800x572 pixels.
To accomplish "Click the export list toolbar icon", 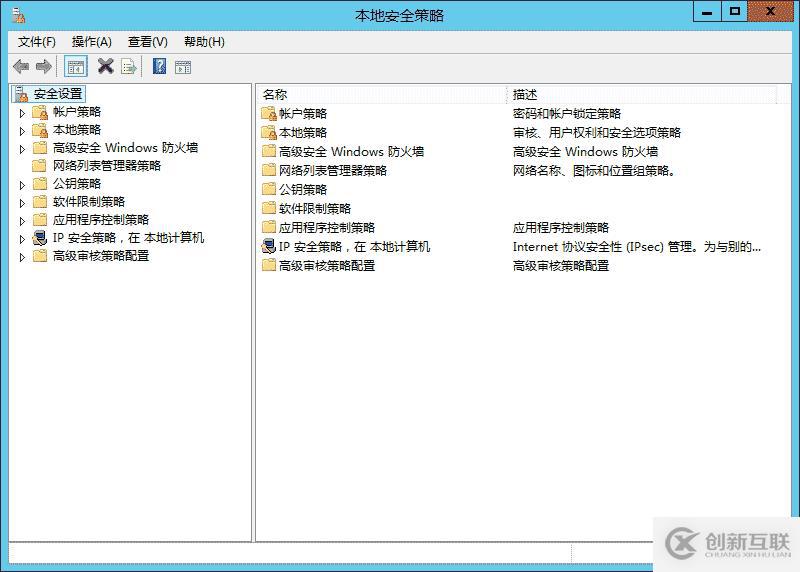I will (x=129, y=67).
